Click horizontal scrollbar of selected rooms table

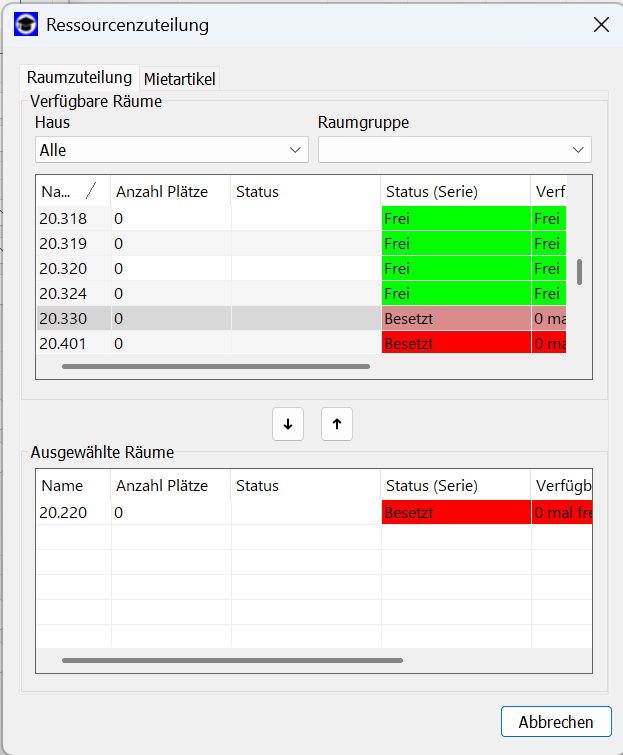pos(232,660)
